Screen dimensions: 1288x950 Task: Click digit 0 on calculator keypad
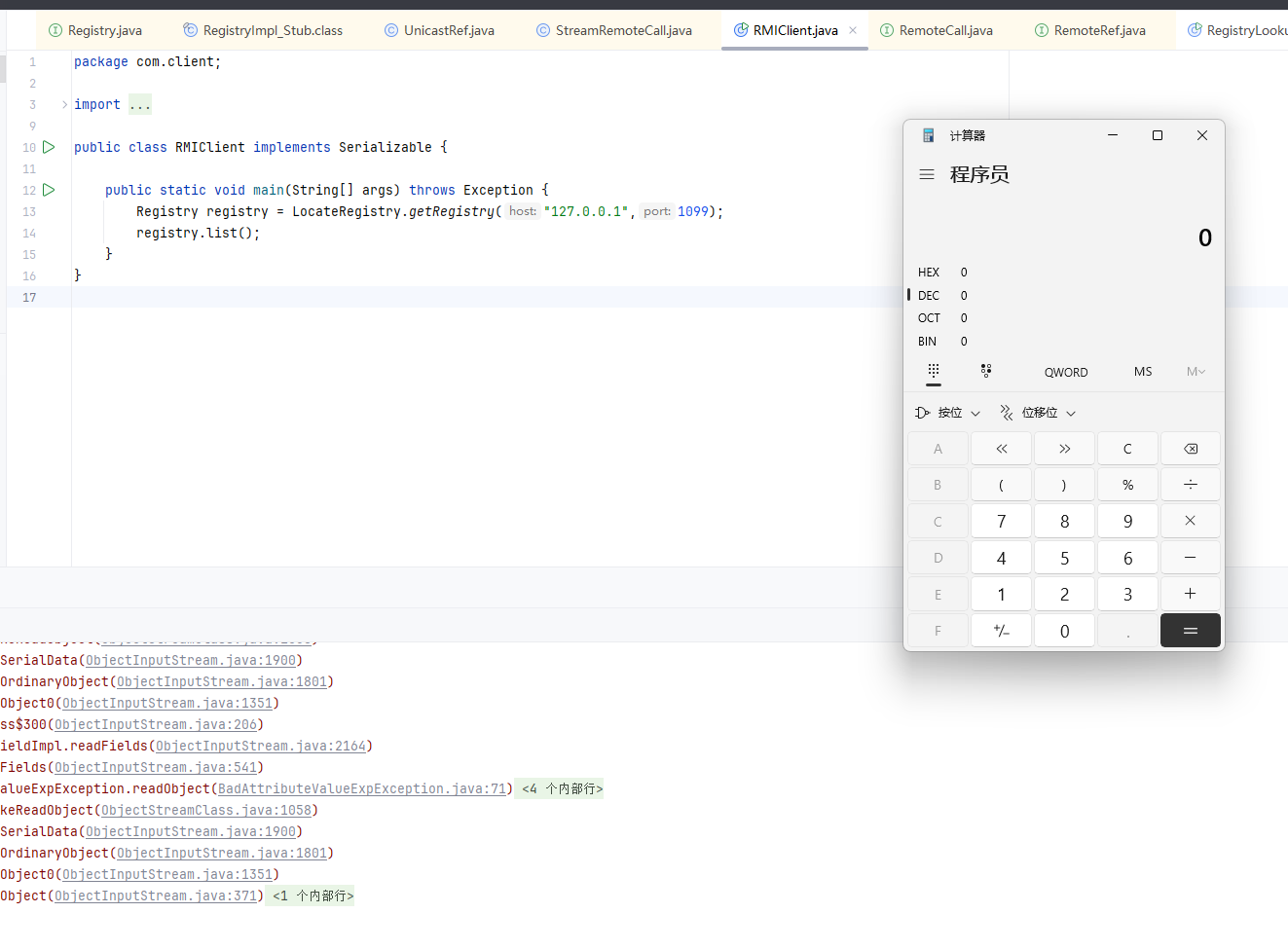(1064, 631)
